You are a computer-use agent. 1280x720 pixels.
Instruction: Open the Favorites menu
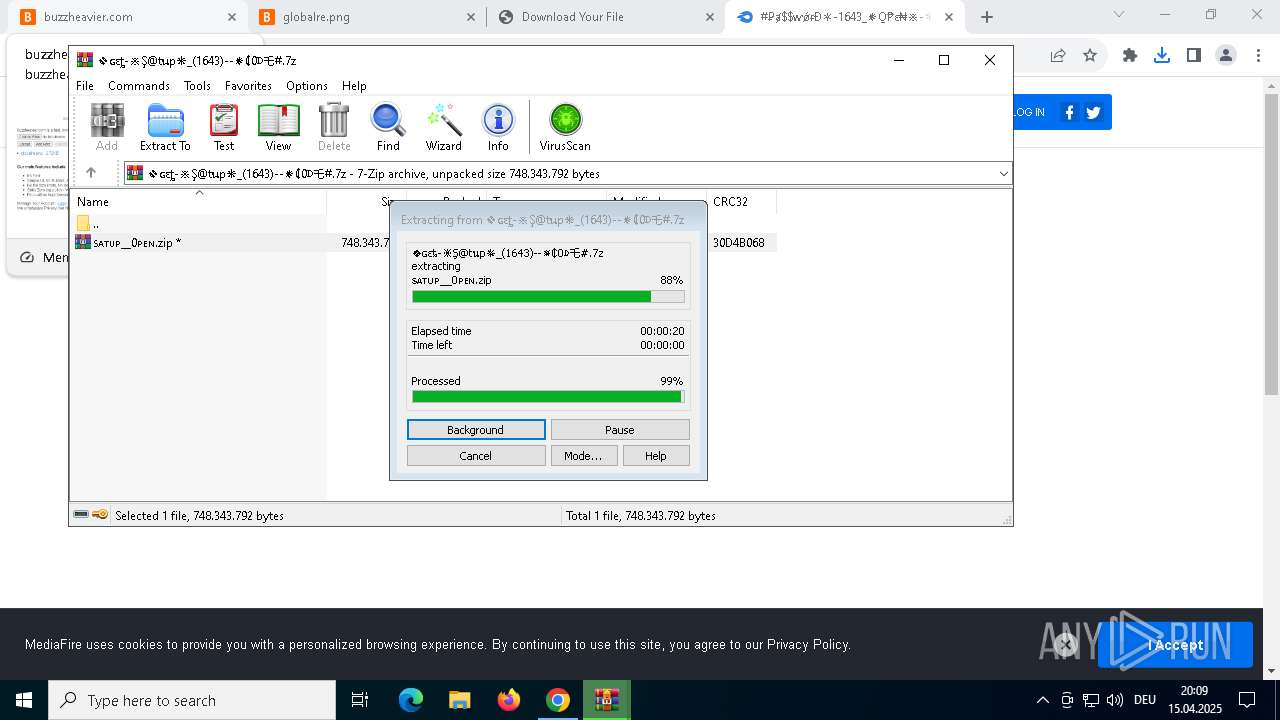pyautogui.click(x=248, y=86)
